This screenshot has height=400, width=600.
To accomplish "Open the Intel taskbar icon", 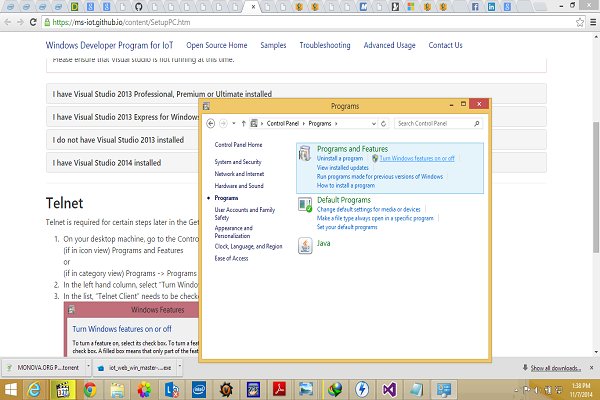I will click(199, 390).
